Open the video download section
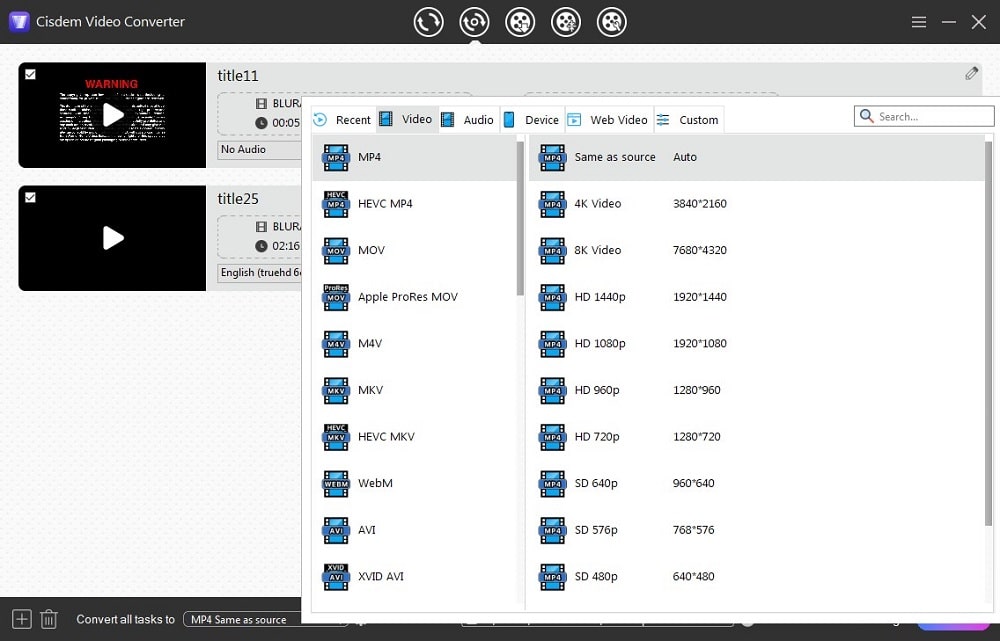Screen dimensions: 1000x641 520,21
